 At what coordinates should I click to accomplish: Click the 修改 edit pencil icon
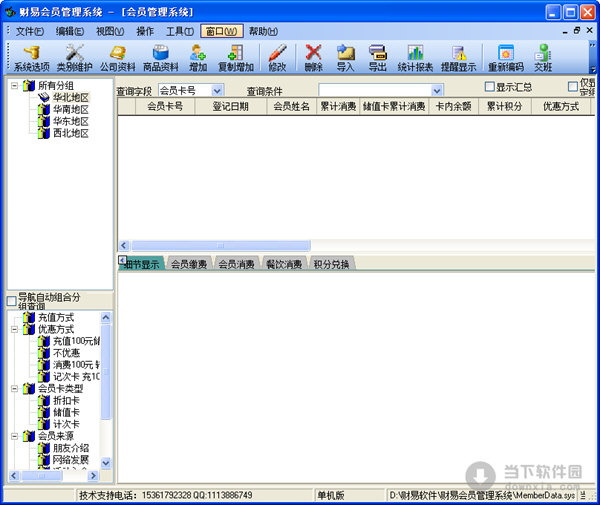point(277,58)
